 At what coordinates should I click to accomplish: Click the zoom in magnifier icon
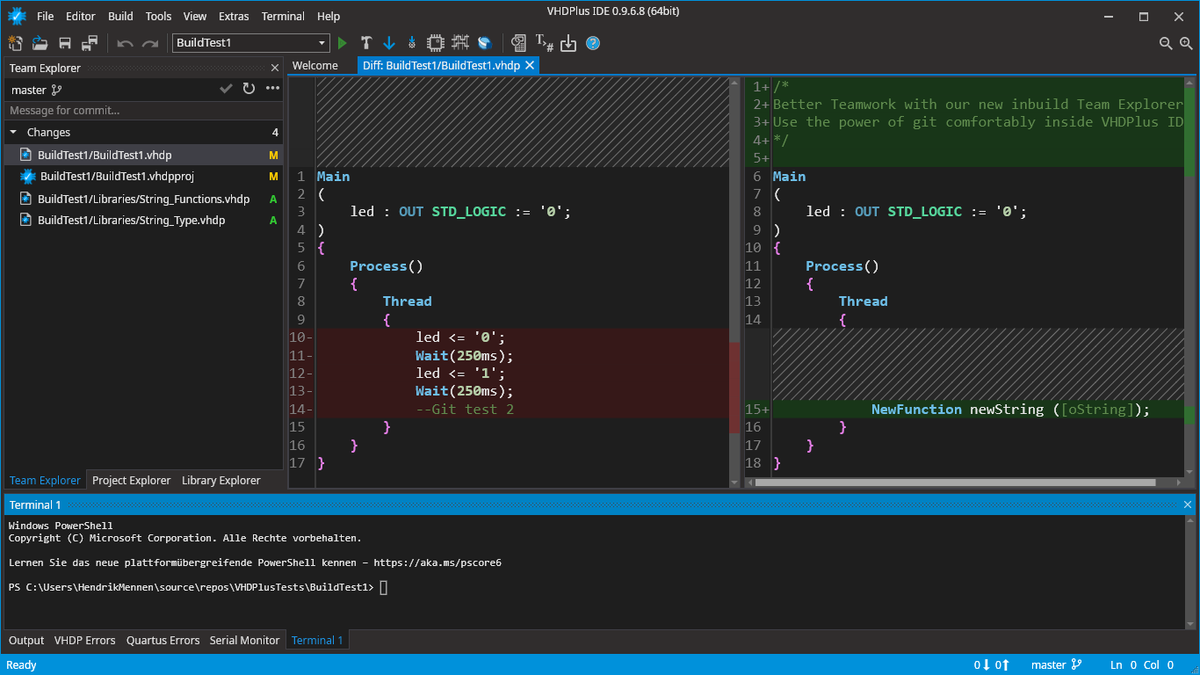point(1185,43)
